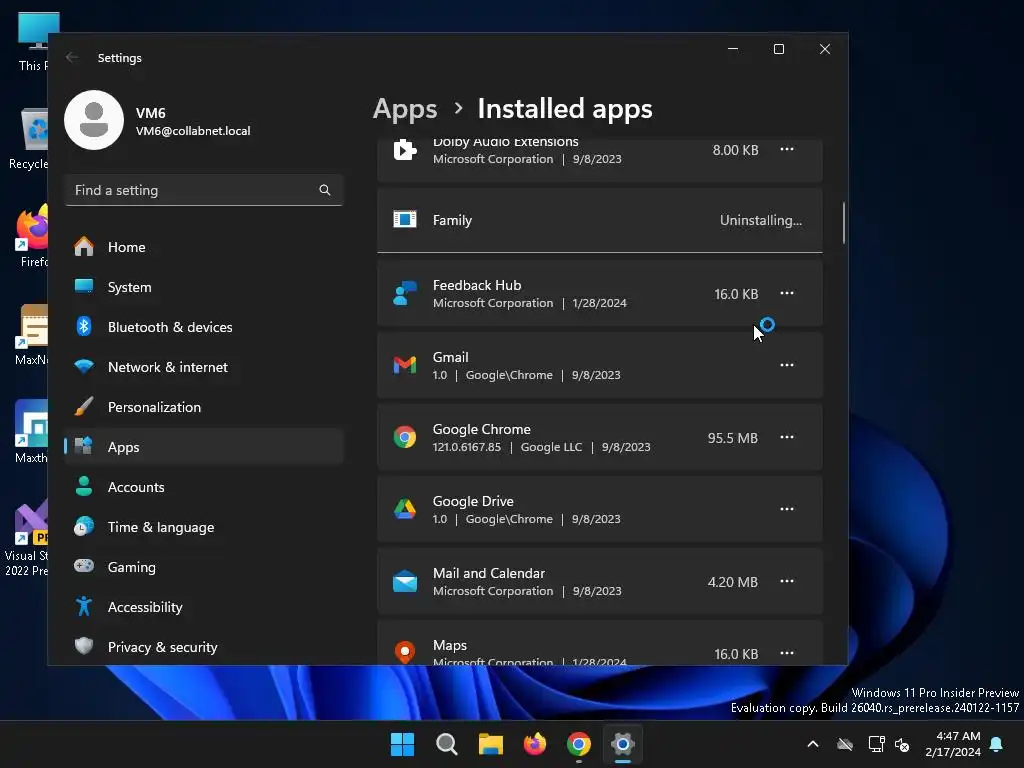This screenshot has width=1024, height=768.
Task: Open more options for Dolby Audio Extensions
Action: coord(787,150)
